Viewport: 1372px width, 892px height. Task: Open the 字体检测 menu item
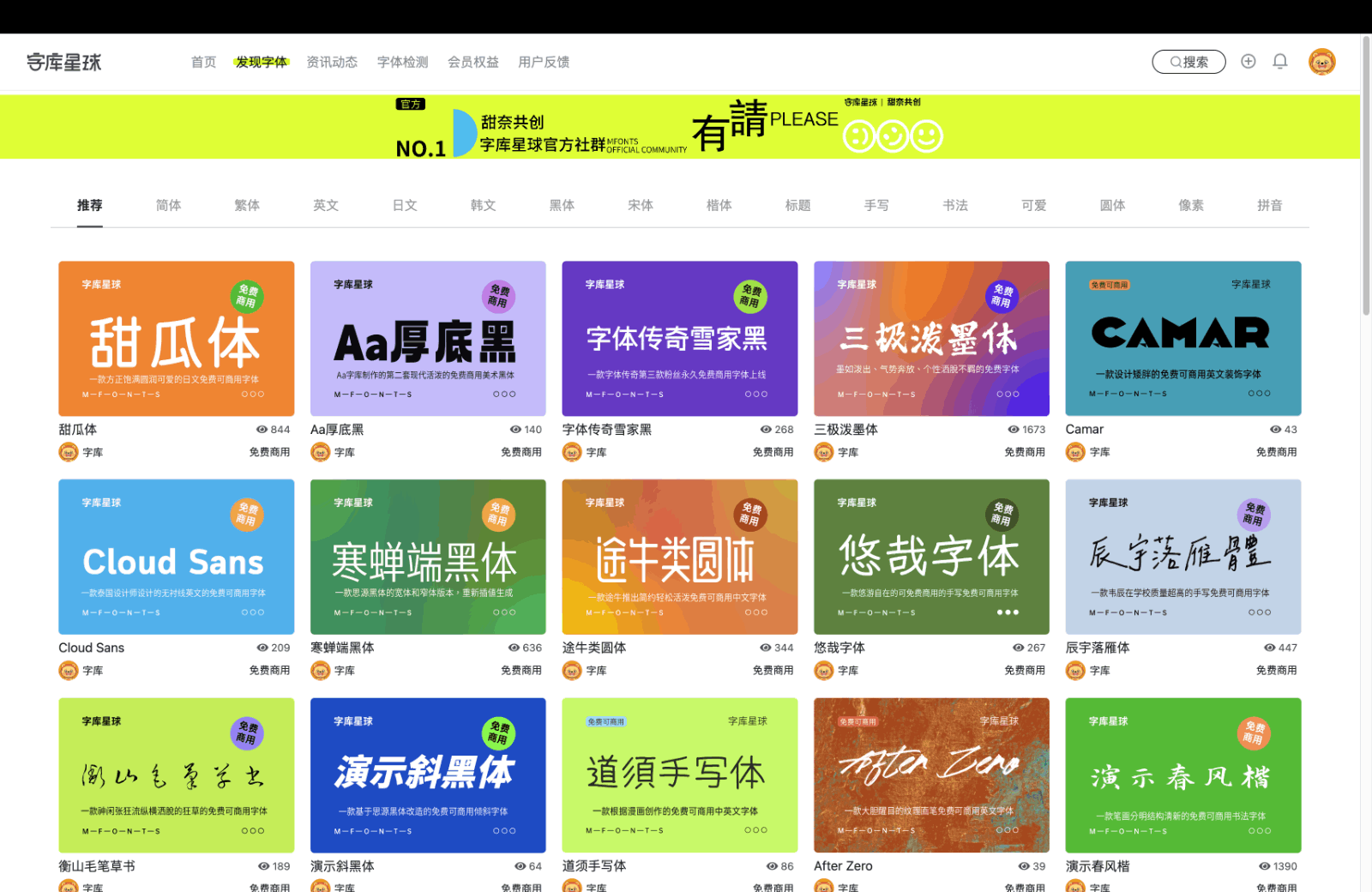pos(403,62)
